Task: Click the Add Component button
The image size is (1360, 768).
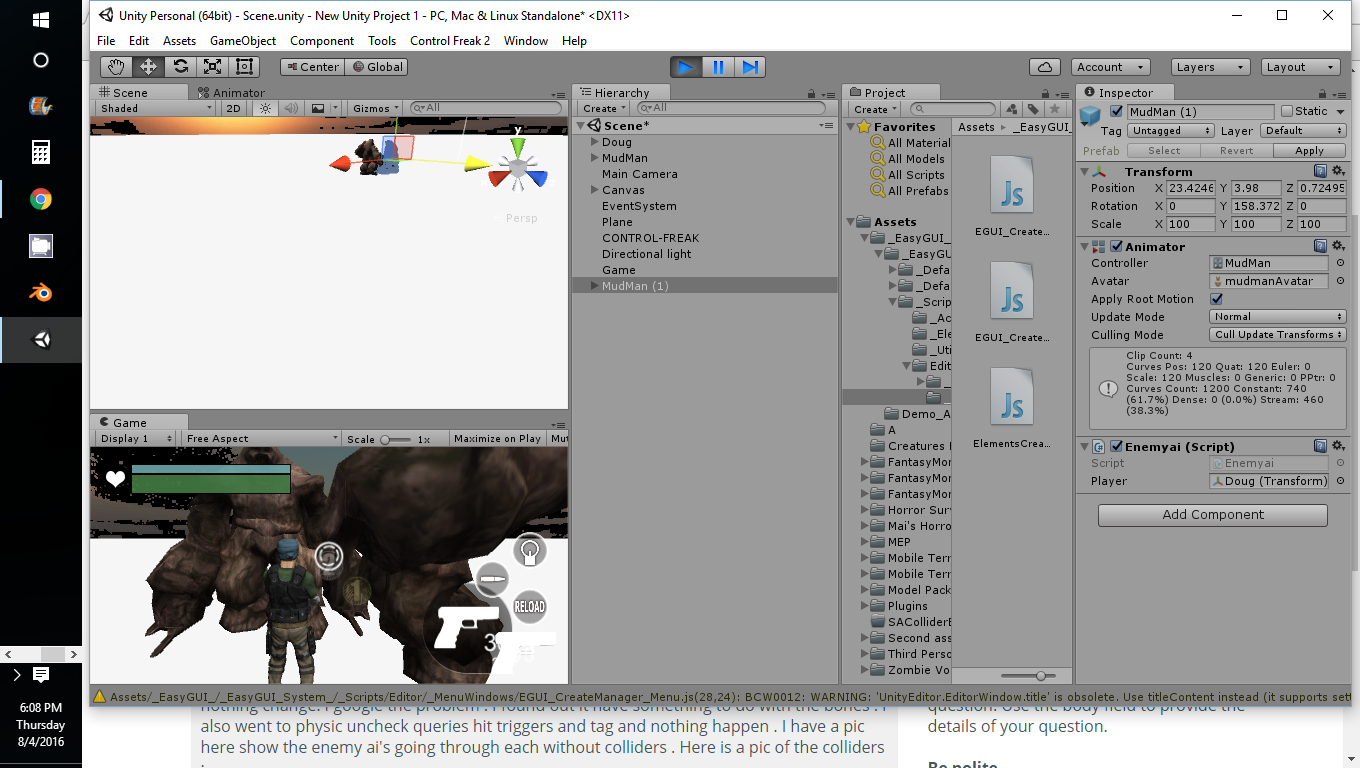Action: [x=1212, y=515]
